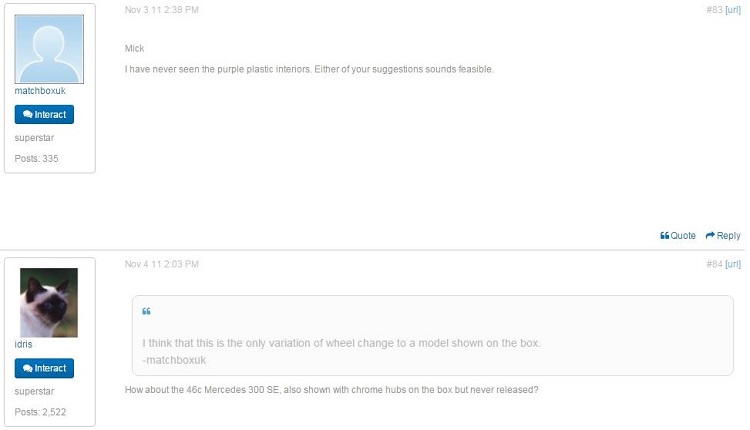Click speech bubble icon in matchboxuk's Interact button
Screen dimensions: 750x430
pos(28,114)
